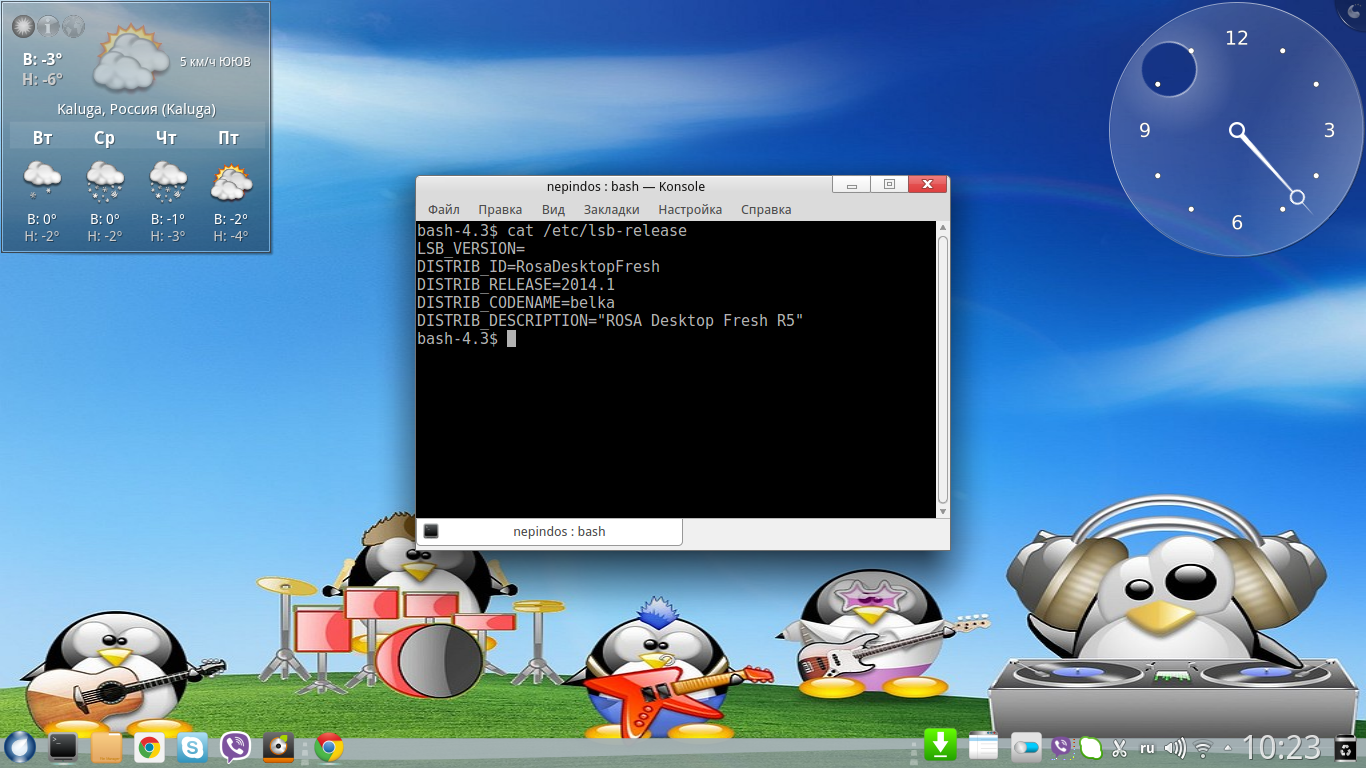Select the Пт forecast day in weather widget
The height and width of the screenshot is (768, 1366).
click(228, 138)
